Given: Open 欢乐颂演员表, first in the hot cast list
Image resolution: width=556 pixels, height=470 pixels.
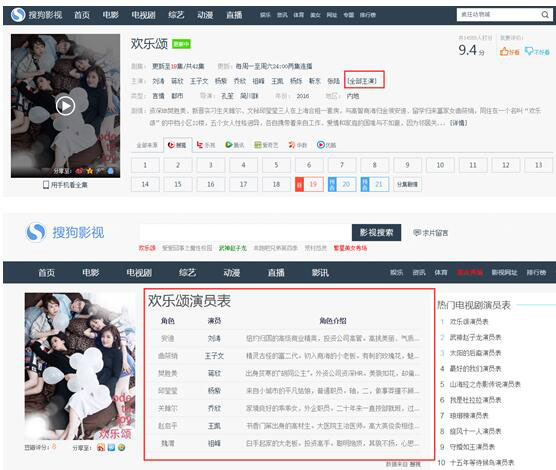Looking at the screenshot, I should pyautogui.click(x=469, y=322).
